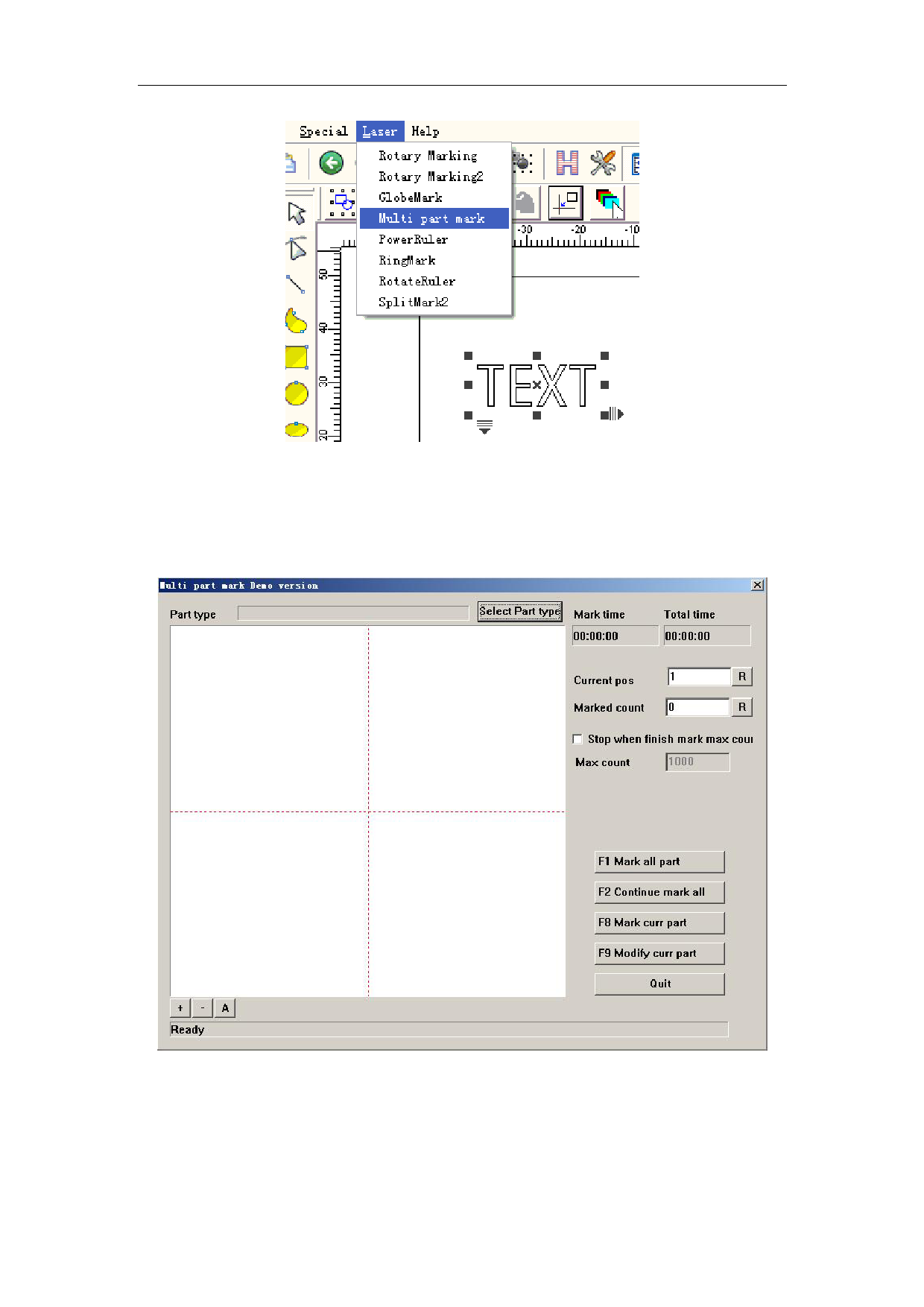
Task: Enable Stop when finish mark max count
Action: pos(577,739)
